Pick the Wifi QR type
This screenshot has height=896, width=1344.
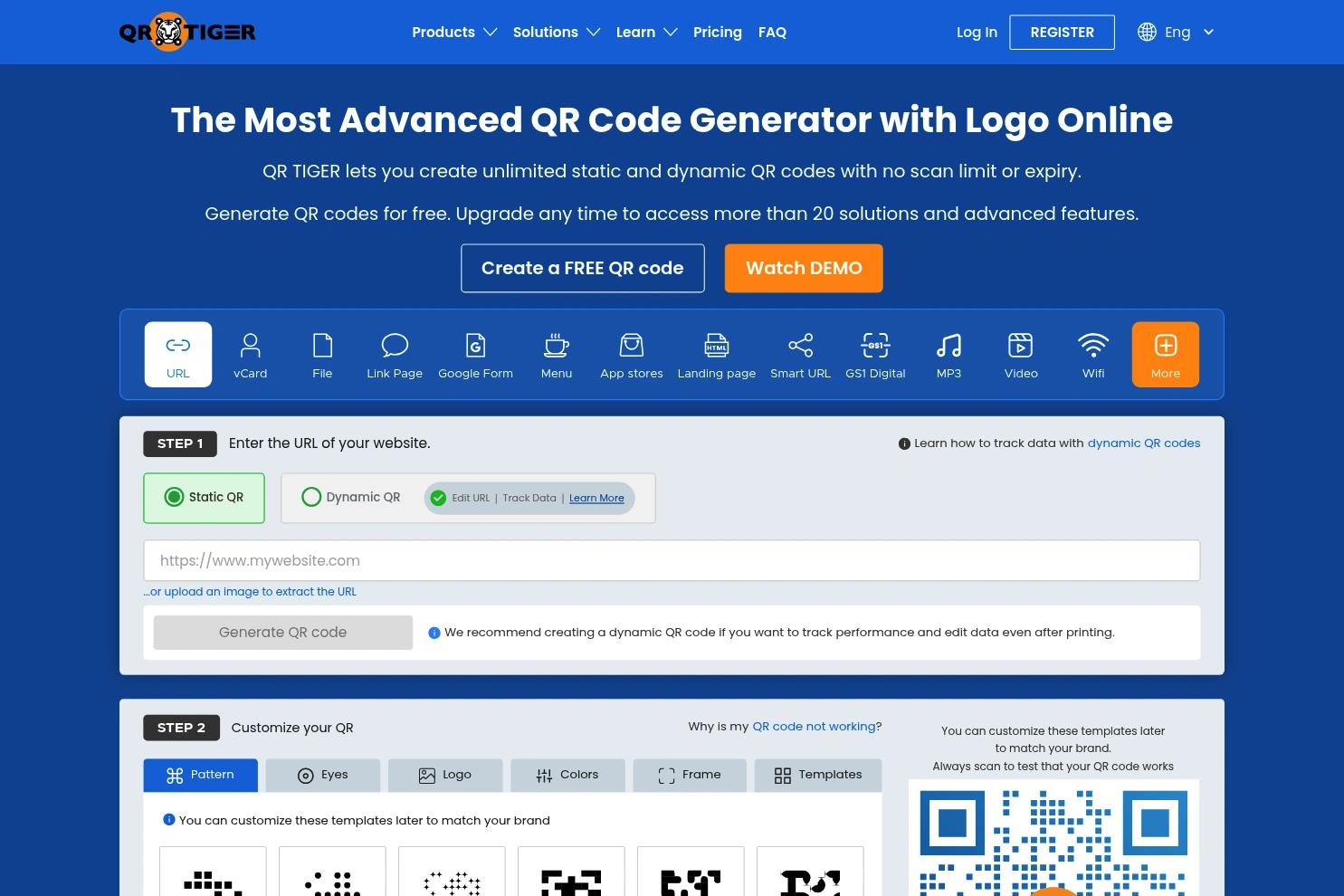click(1093, 355)
